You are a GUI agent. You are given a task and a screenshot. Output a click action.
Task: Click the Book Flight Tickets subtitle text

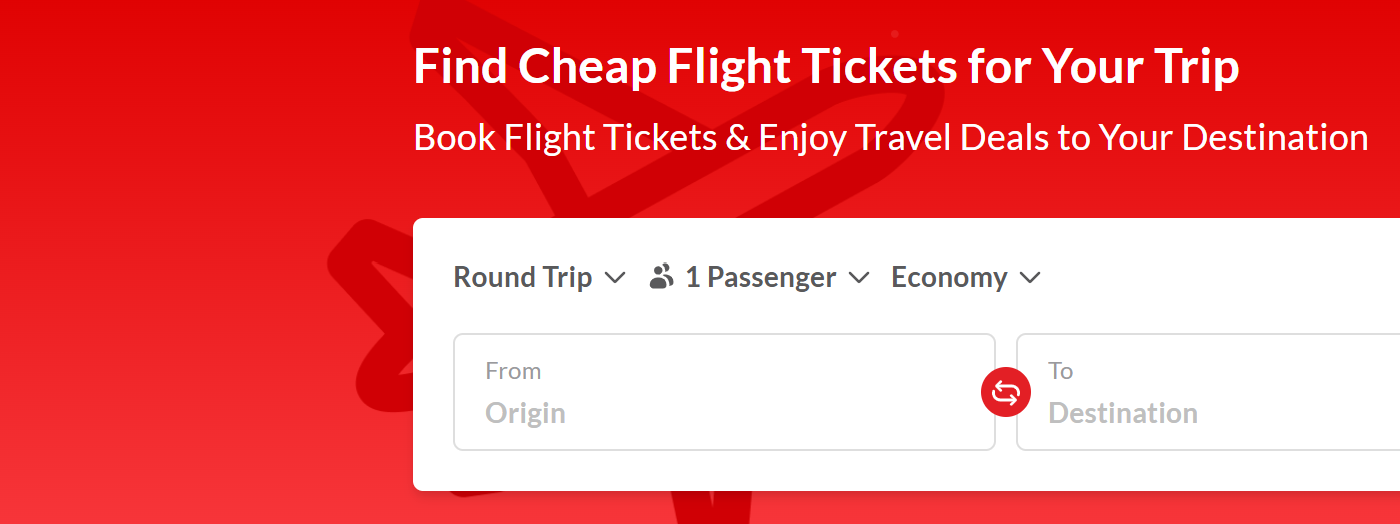pyautogui.click(x=890, y=137)
